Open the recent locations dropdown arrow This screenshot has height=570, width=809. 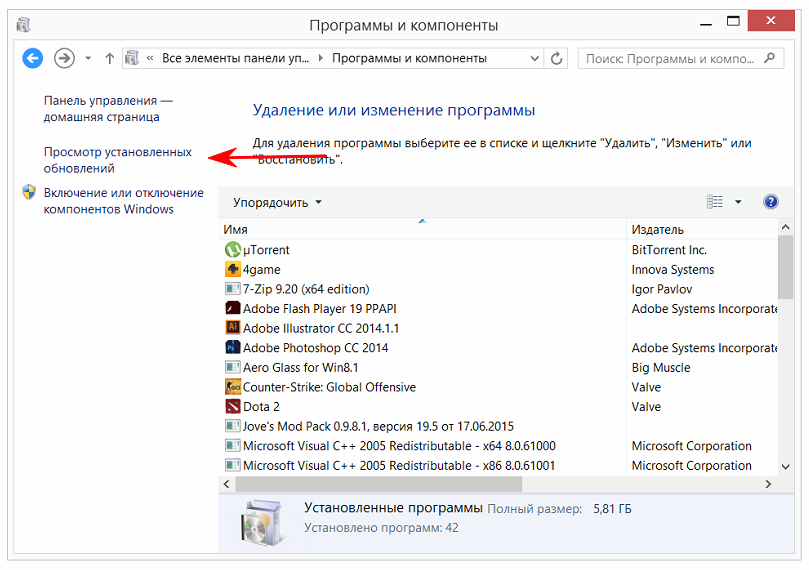87,59
